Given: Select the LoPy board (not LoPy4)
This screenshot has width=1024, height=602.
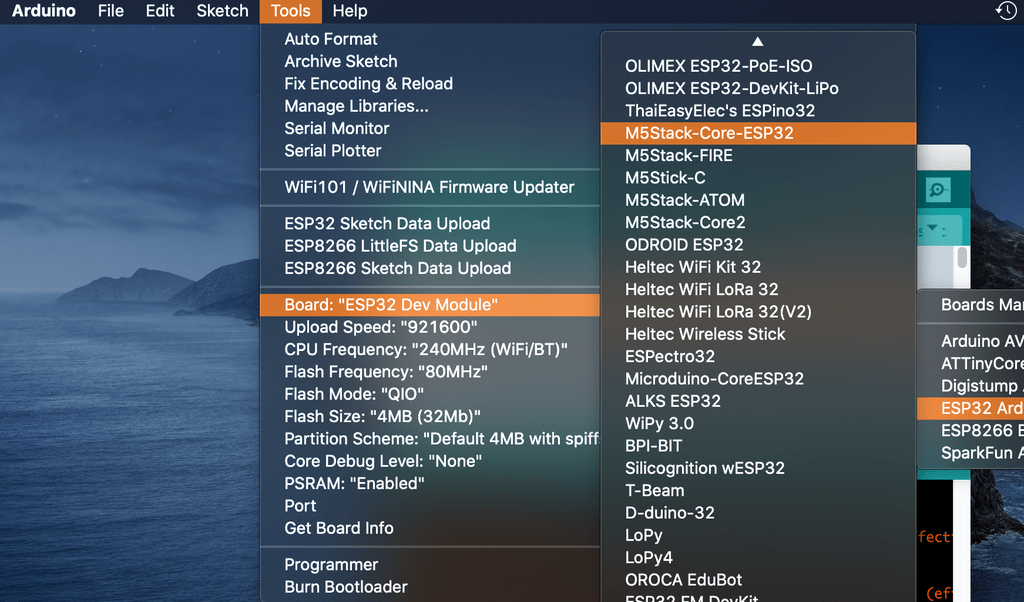Looking at the screenshot, I should (x=758, y=535).
